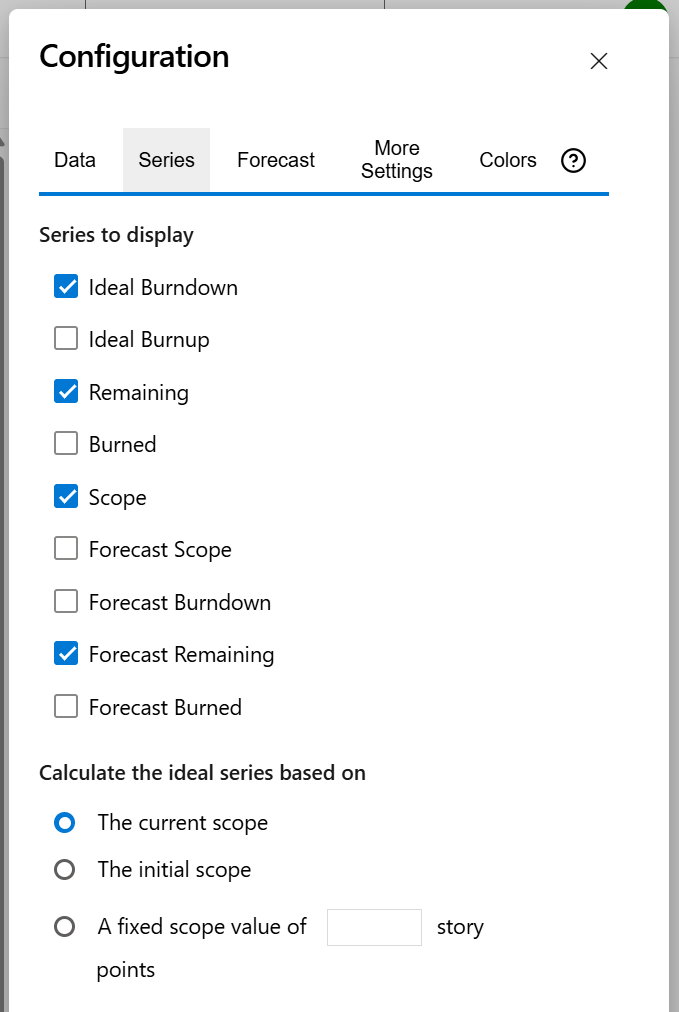Image resolution: width=679 pixels, height=1012 pixels.
Task: Enable the Ideal Burnup series
Action: pyautogui.click(x=66, y=338)
